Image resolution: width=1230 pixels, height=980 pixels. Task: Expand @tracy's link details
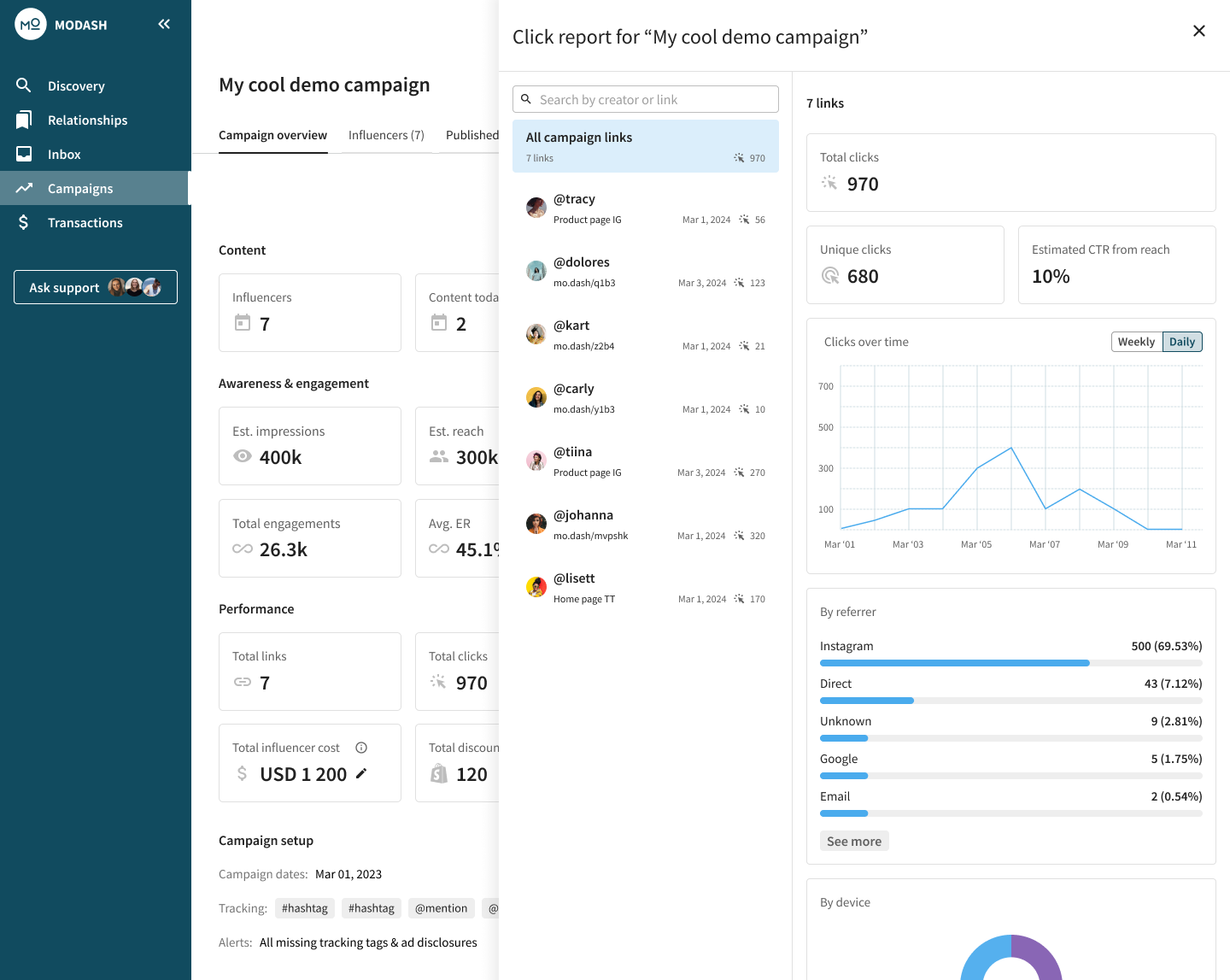[646, 208]
